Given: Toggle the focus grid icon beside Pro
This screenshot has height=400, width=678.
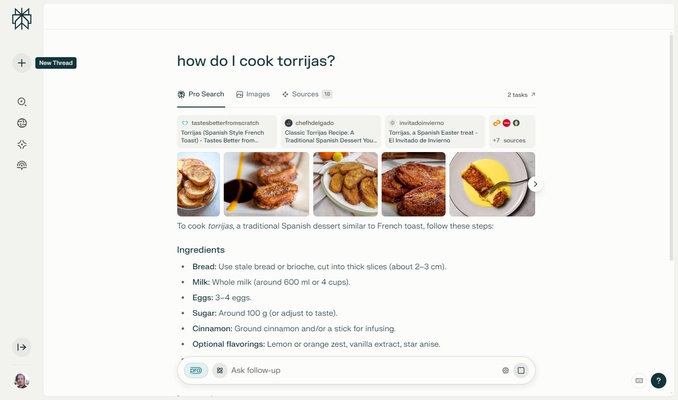Looking at the screenshot, I should point(220,371).
